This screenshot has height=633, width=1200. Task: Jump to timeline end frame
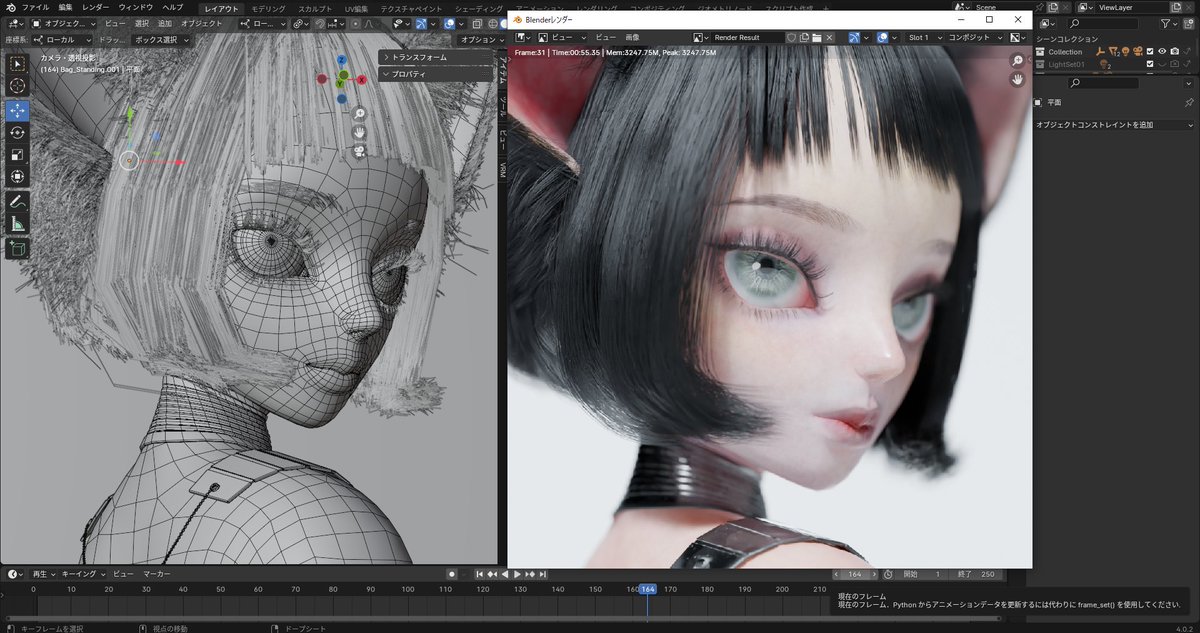(542, 574)
